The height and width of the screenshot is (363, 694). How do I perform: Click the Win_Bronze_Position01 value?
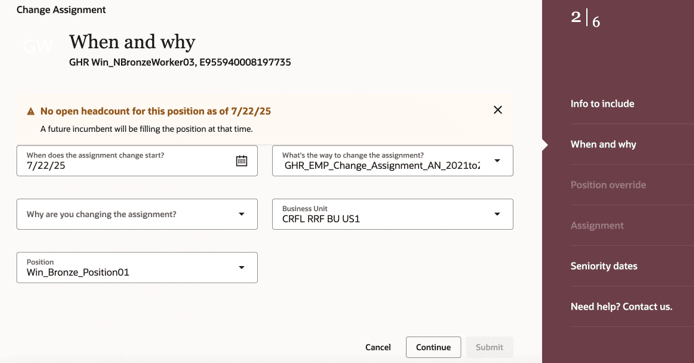(x=78, y=272)
